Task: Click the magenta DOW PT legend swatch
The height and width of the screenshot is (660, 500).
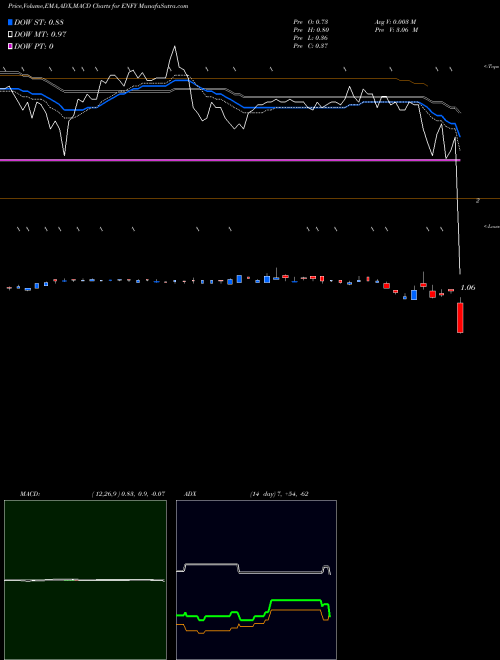Action: point(11,46)
